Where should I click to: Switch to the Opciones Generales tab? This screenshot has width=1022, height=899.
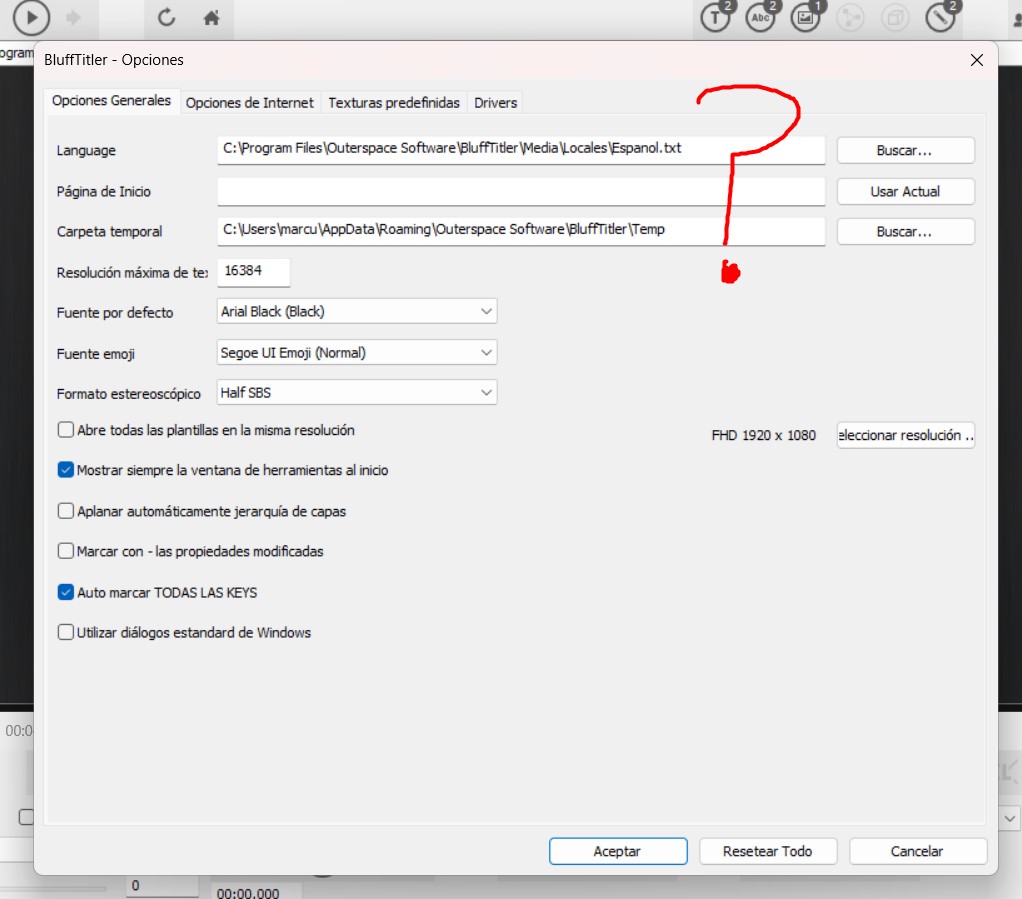click(x=111, y=100)
